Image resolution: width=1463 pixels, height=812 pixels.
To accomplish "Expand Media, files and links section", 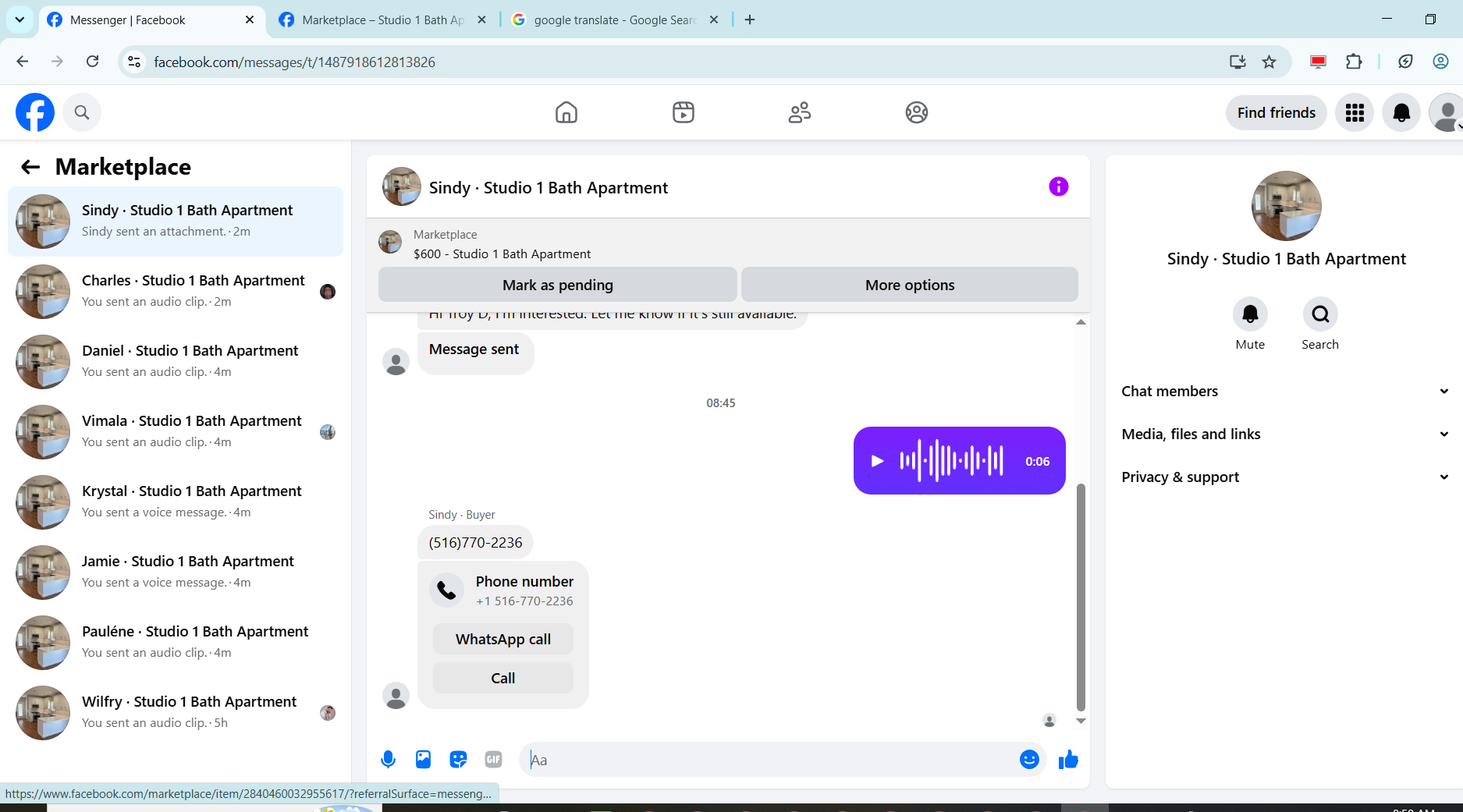I will point(1285,434).
